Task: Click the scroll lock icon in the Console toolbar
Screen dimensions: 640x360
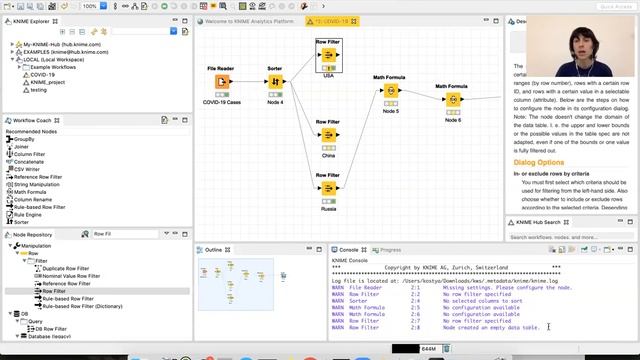Action: [562, 250]
